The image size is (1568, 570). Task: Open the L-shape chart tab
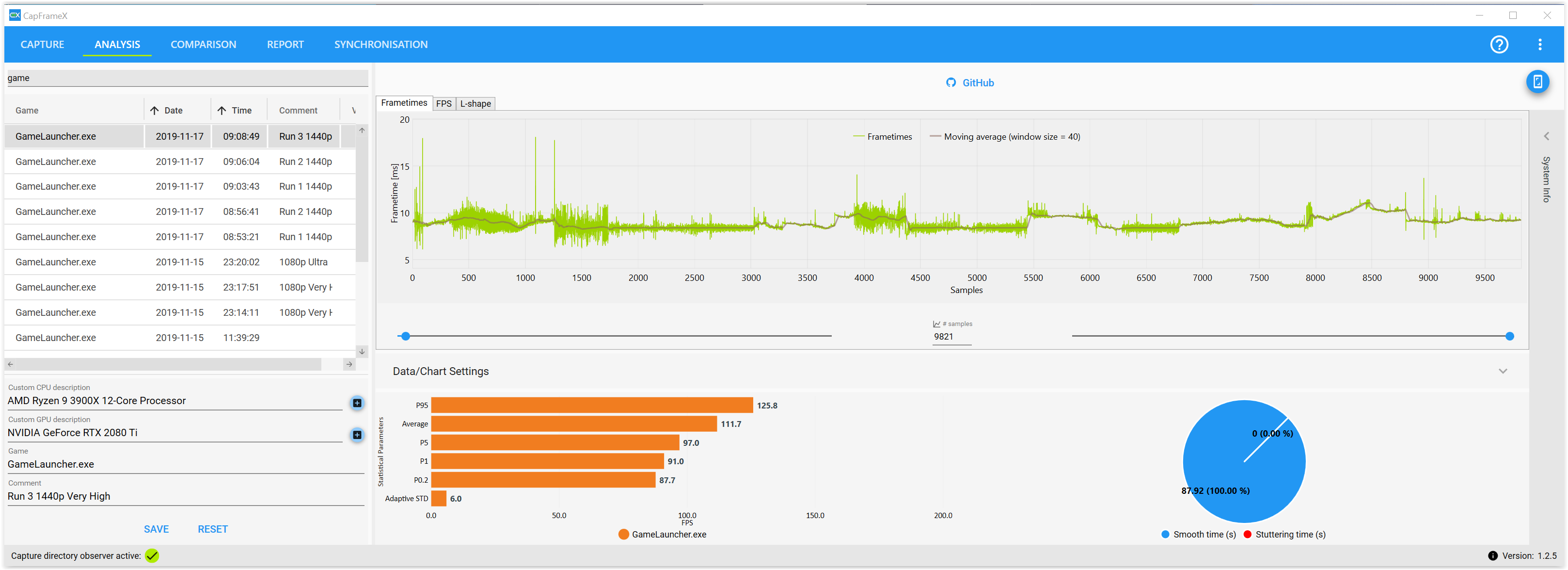click(475, 103)
